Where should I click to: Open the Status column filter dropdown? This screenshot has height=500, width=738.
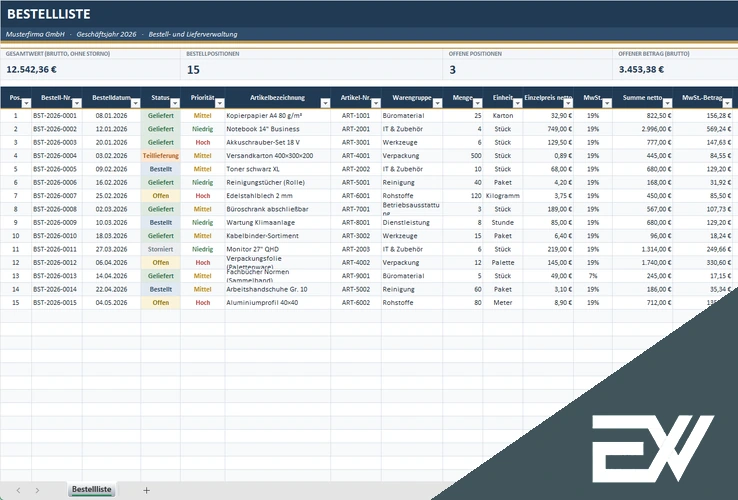click(175, 103)
